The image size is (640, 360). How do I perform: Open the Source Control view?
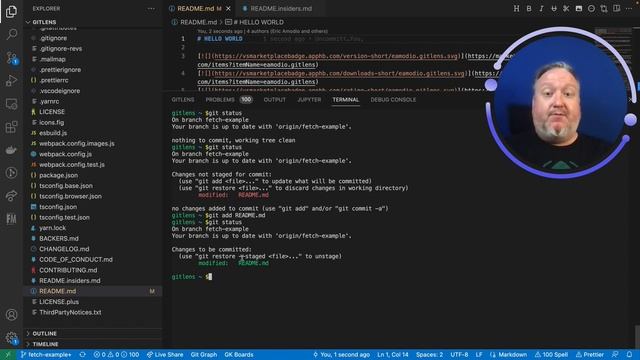[x=11, y=58]
